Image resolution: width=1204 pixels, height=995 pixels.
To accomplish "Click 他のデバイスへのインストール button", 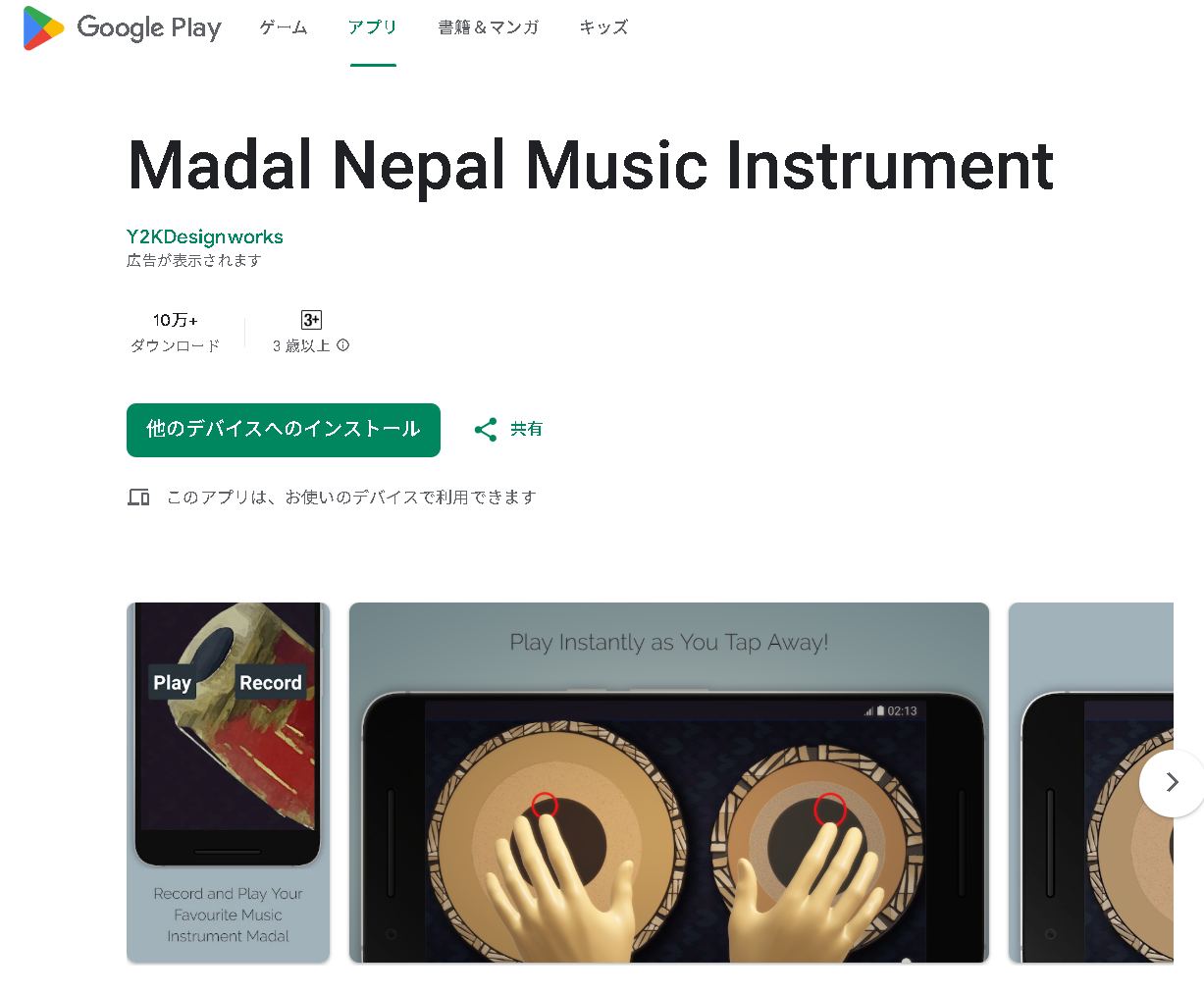I will 284,430.
